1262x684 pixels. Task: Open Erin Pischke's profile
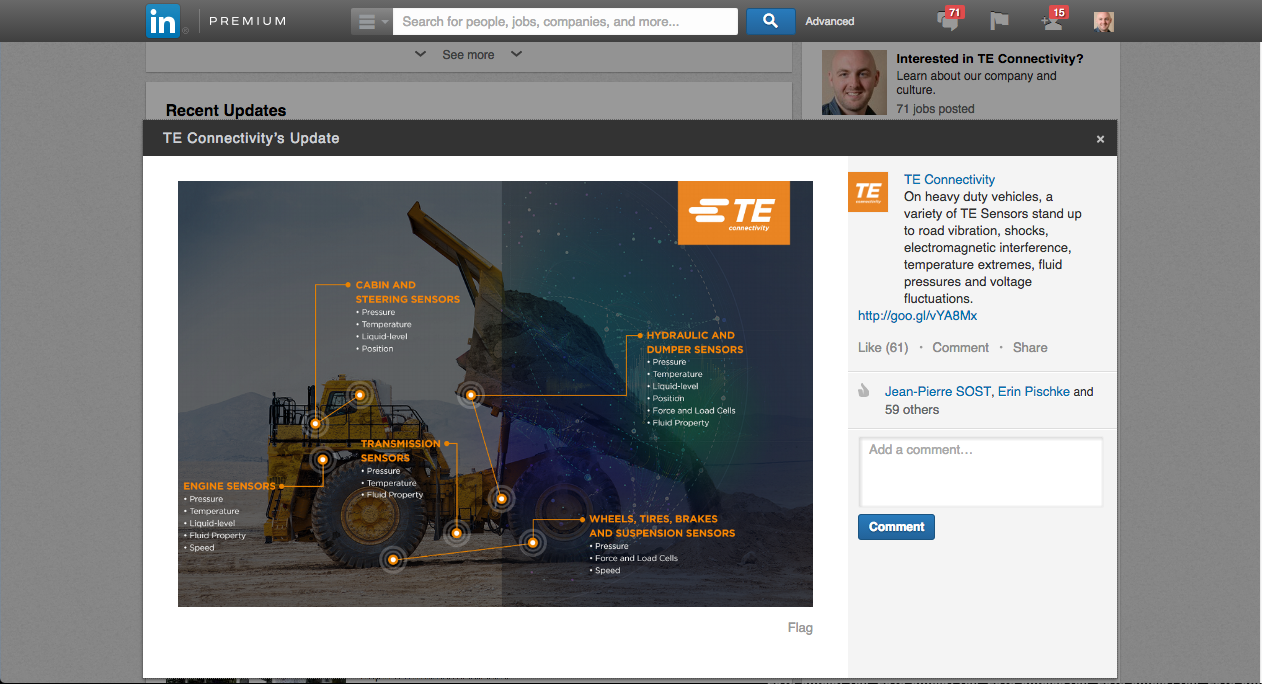1033,392
